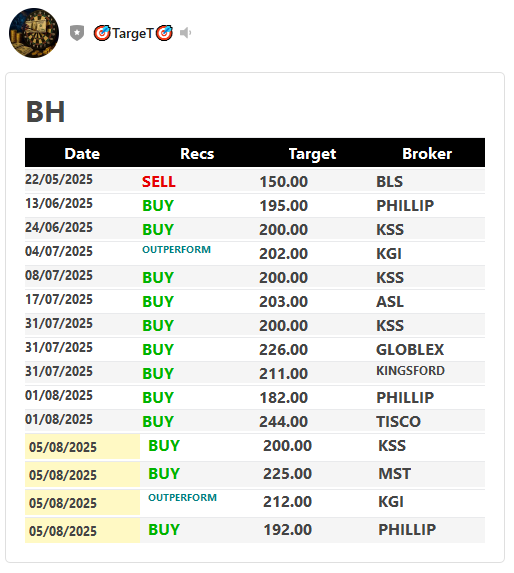Click the muted speaker icon beside TargeT
Viewport: 514px width, 573px height.
186,33
